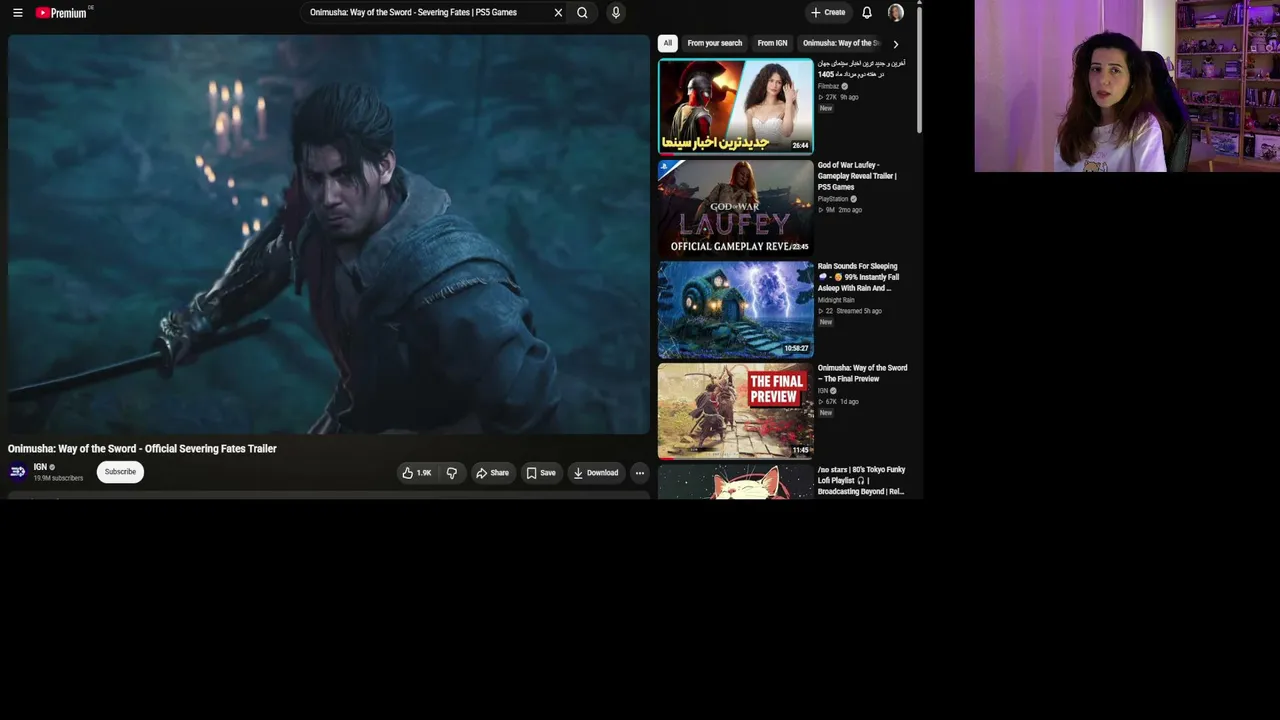This screenshot has width=1280, height=720.
Task: Open more actions three-dot menu
Action: [640, 473]
